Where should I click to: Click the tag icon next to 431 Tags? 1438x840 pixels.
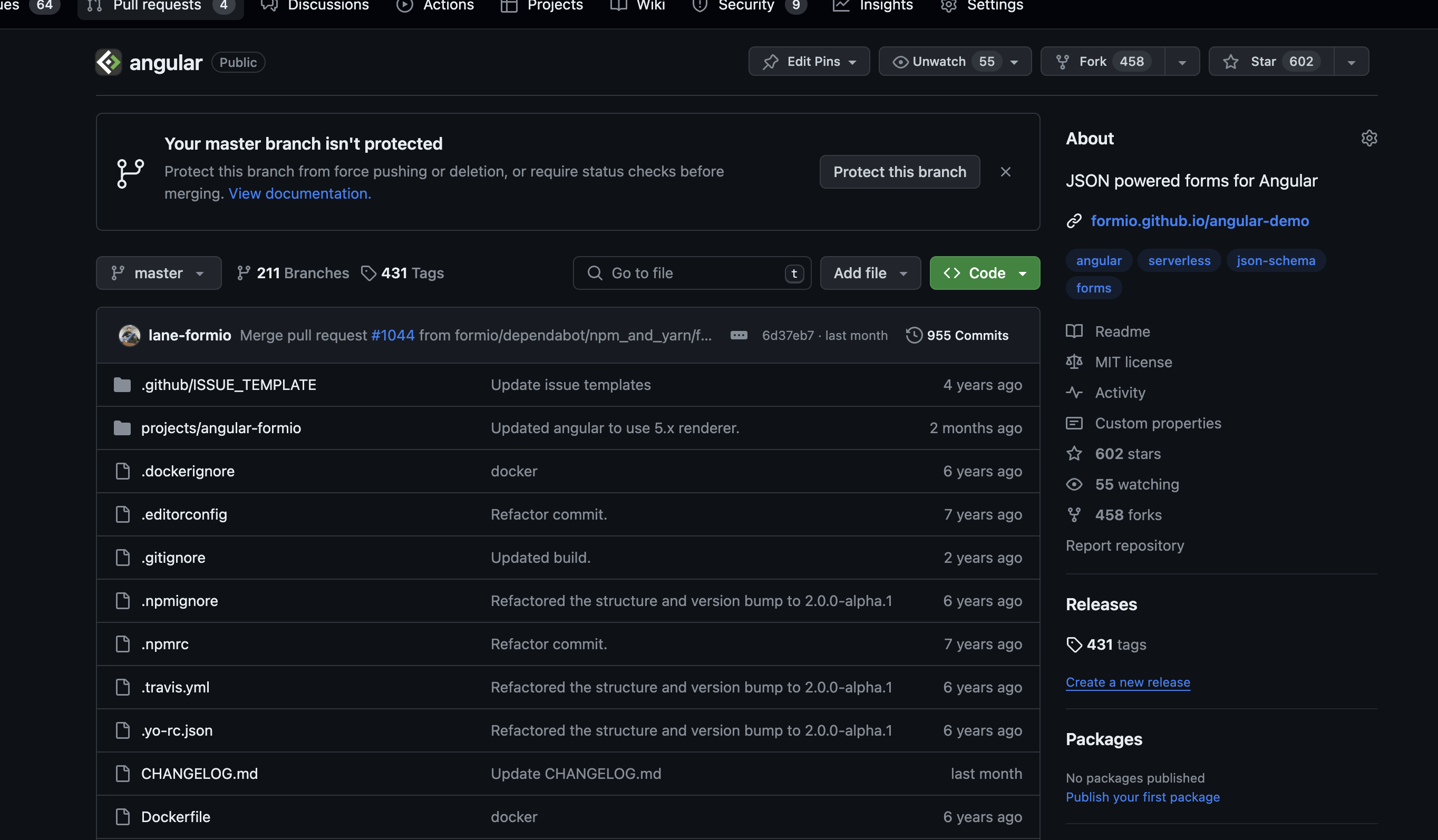point(368,273)
